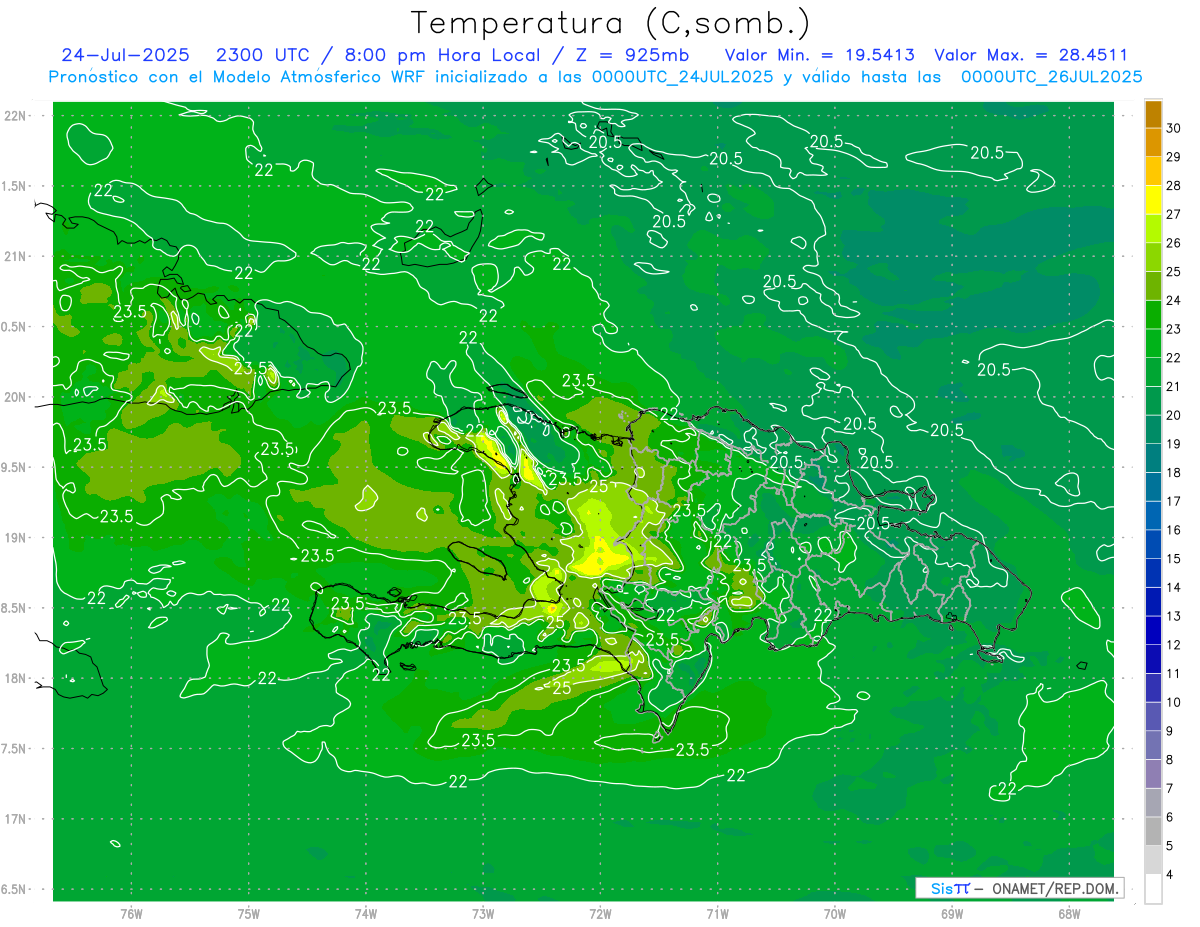
Task: Click the '72W' longitude axis label
Action: 600,914
